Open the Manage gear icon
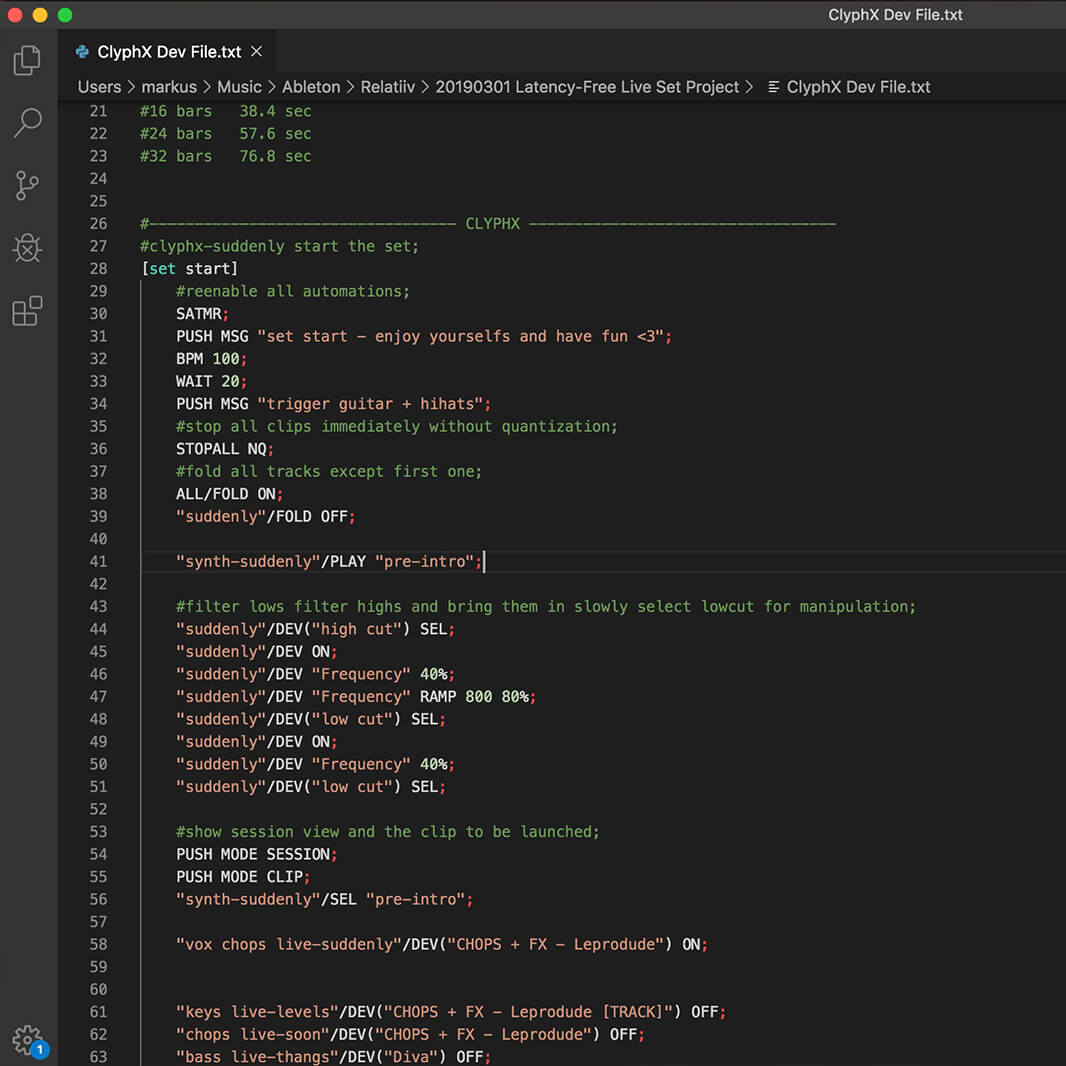 coord(27,1038)
